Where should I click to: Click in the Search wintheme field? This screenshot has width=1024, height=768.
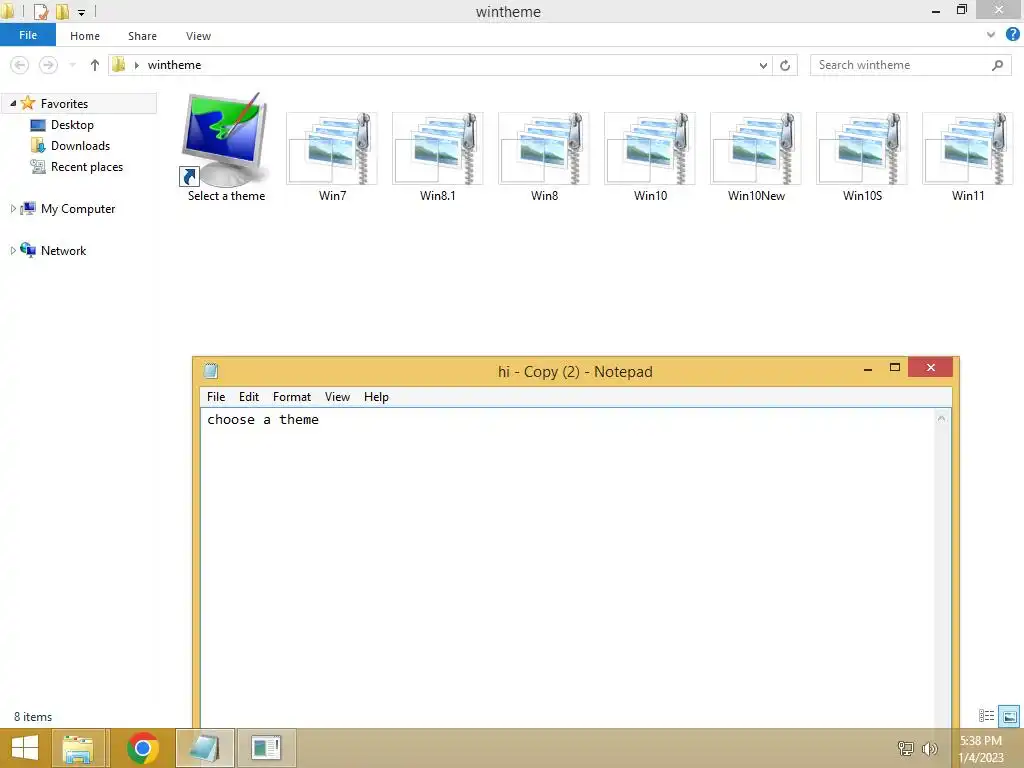pyautogui.click(x=901, y=65)
